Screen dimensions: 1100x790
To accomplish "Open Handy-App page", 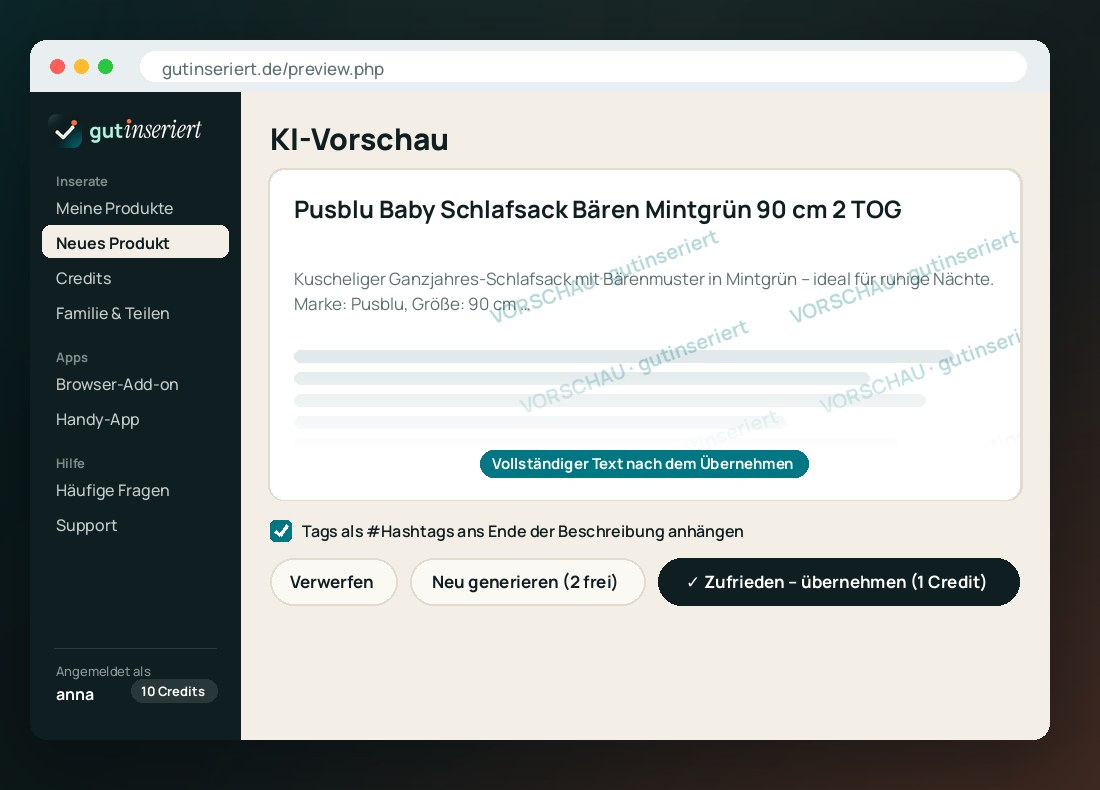I will click(x=98, y=420).
